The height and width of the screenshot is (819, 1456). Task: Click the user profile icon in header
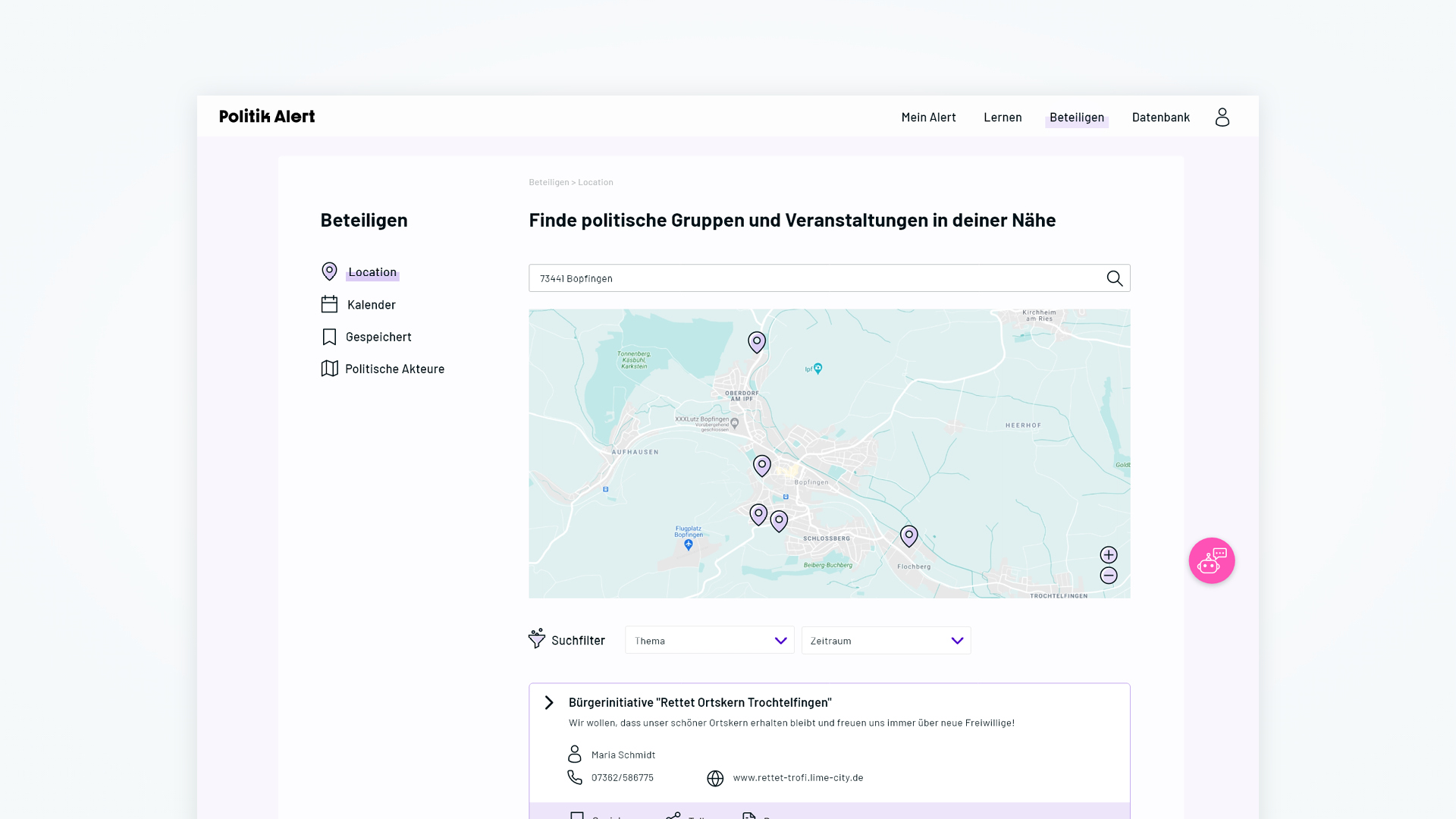coord(1222,117)
